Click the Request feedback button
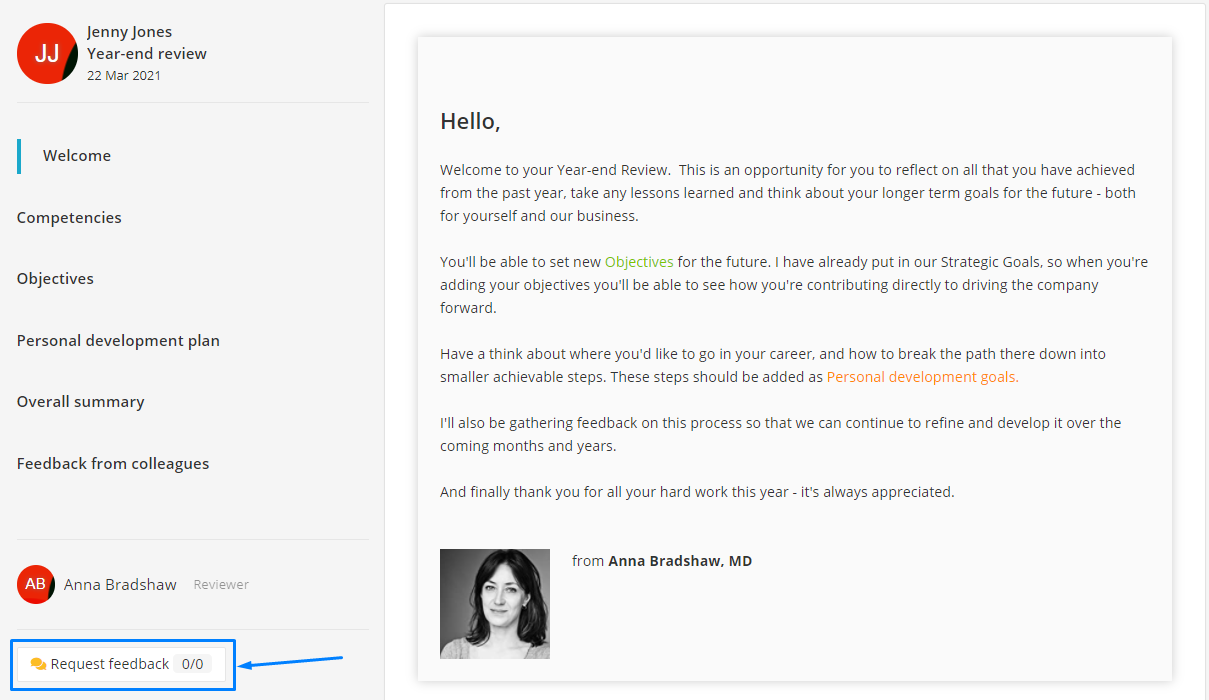 coord(121,664)
